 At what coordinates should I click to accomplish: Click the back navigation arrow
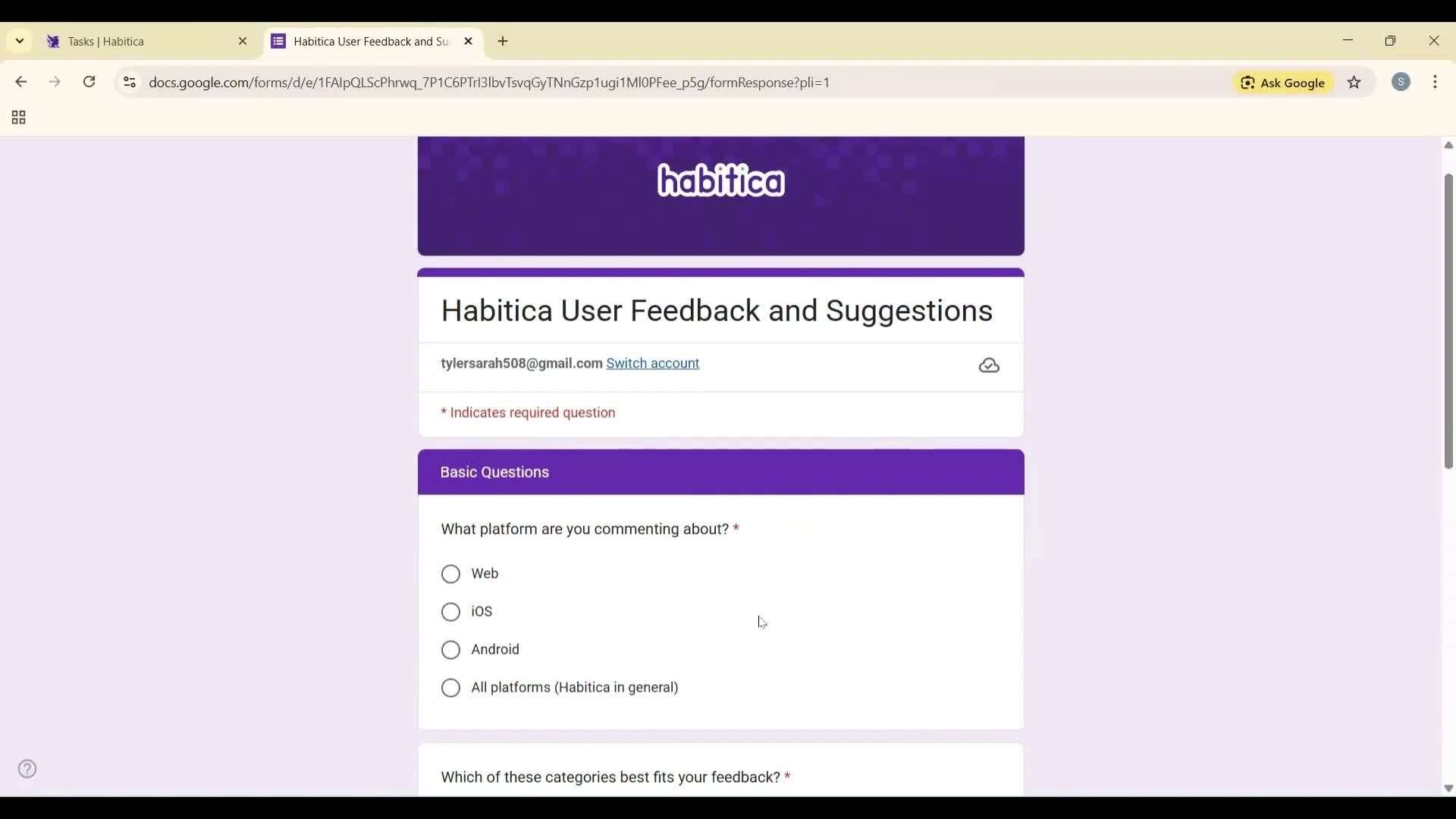pyautogui.click(x=20, y=82)
